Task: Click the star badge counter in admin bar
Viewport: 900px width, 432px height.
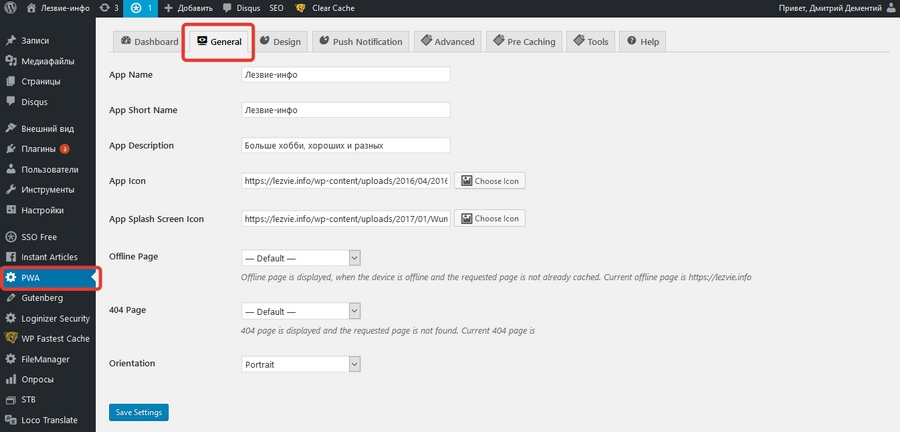Action: tap(141, 8)
